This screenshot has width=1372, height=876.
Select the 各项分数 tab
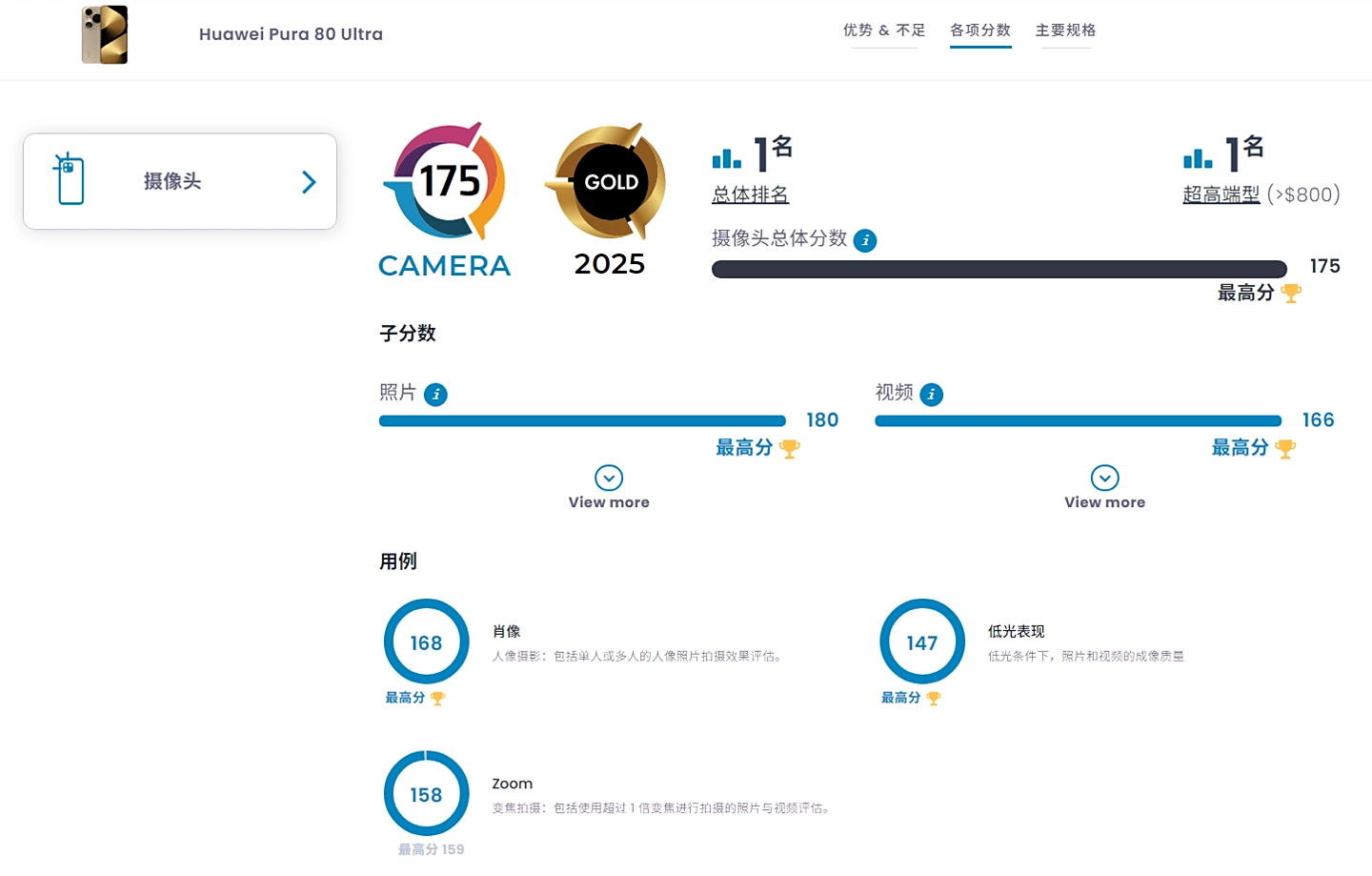[980, 31]
